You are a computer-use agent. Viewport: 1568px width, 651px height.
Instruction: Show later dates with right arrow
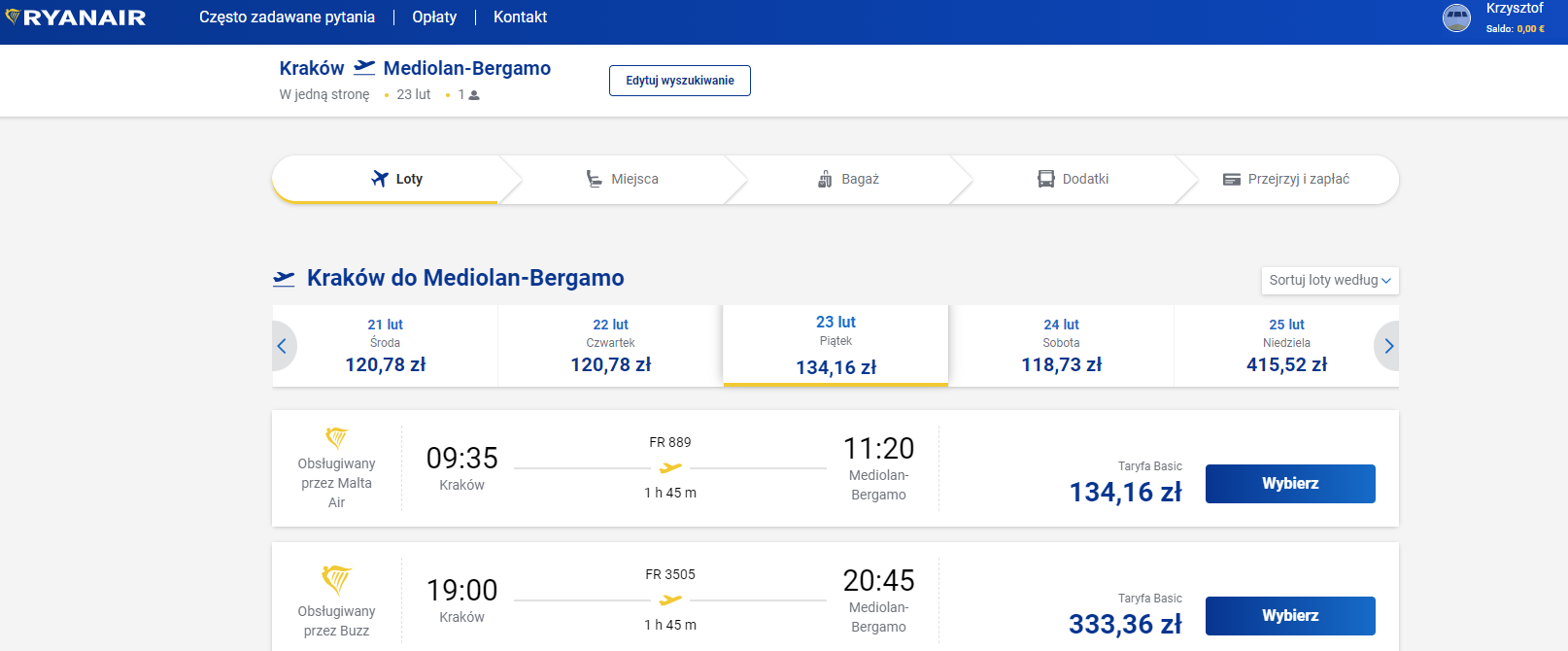1388,346
